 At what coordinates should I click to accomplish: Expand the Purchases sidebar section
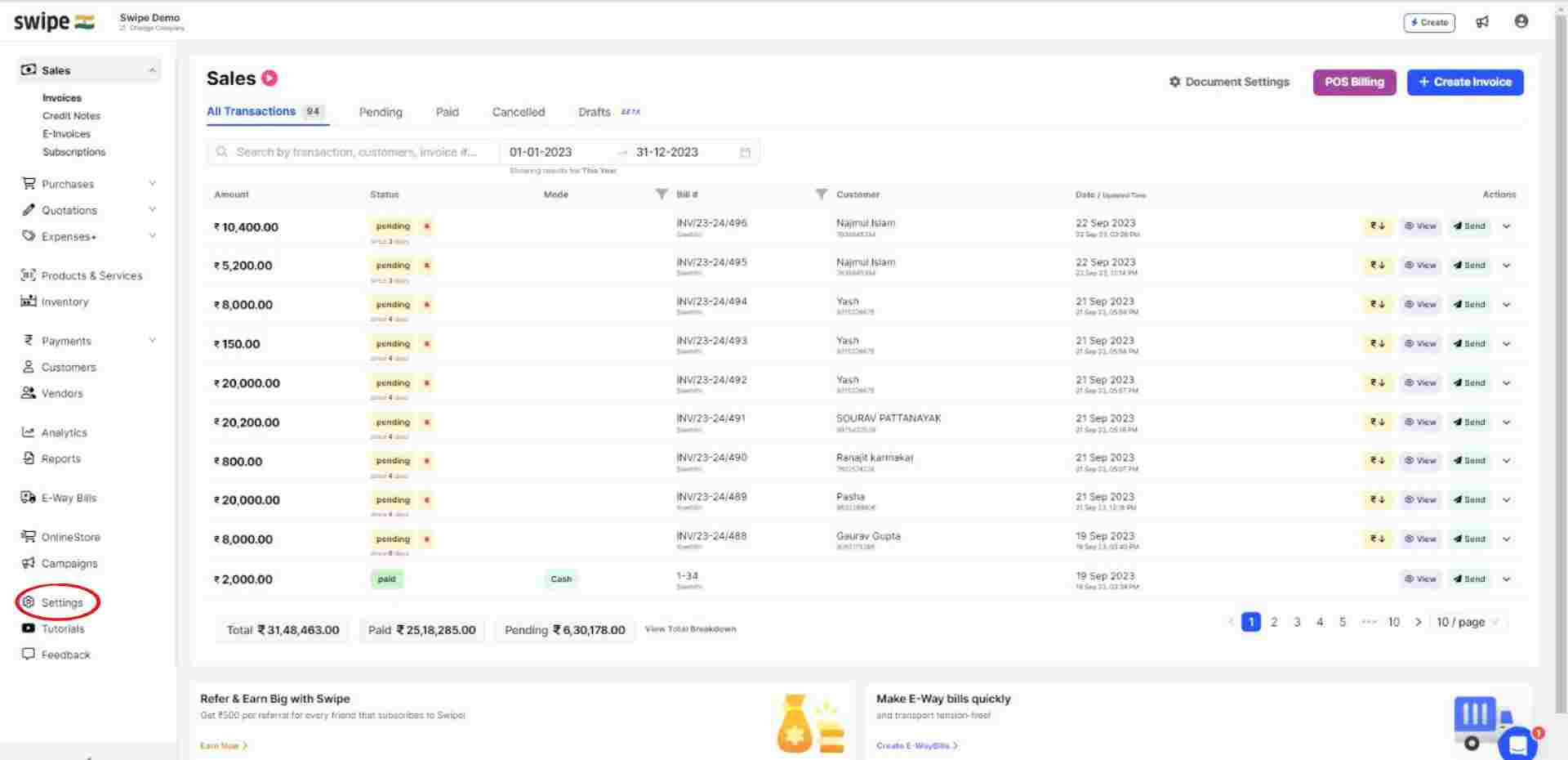pyautogui.click(x=152, y=184)
